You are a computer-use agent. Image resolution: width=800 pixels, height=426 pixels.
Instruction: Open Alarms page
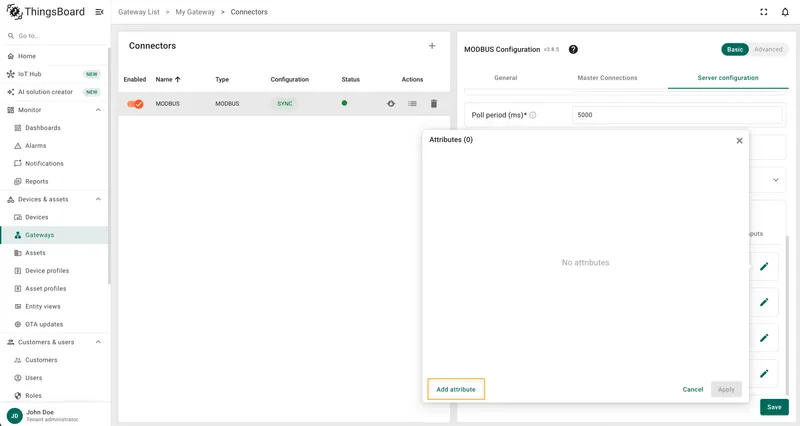pos(54,145)
